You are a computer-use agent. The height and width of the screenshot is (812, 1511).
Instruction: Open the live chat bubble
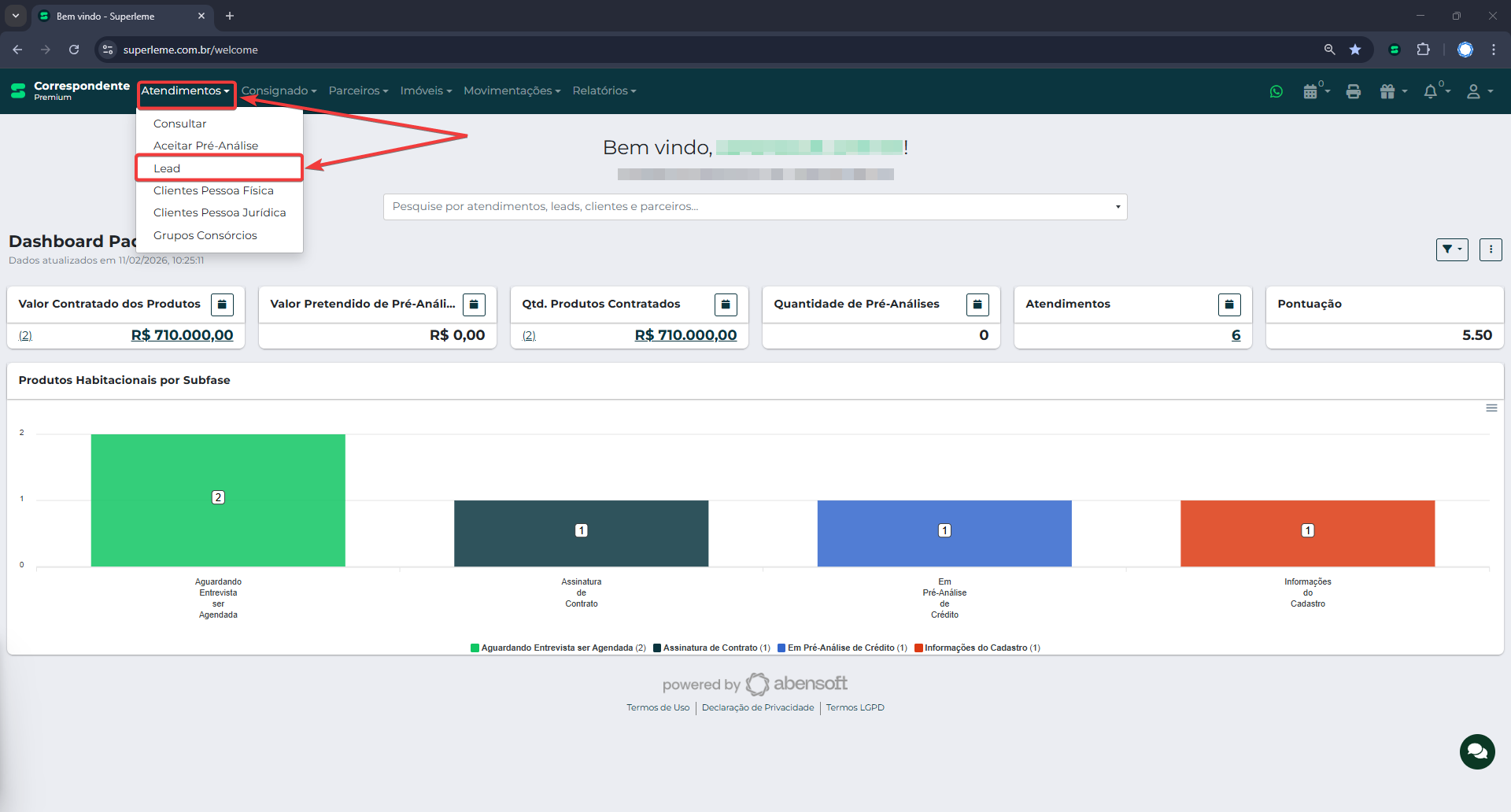(x=1477, y=751)
